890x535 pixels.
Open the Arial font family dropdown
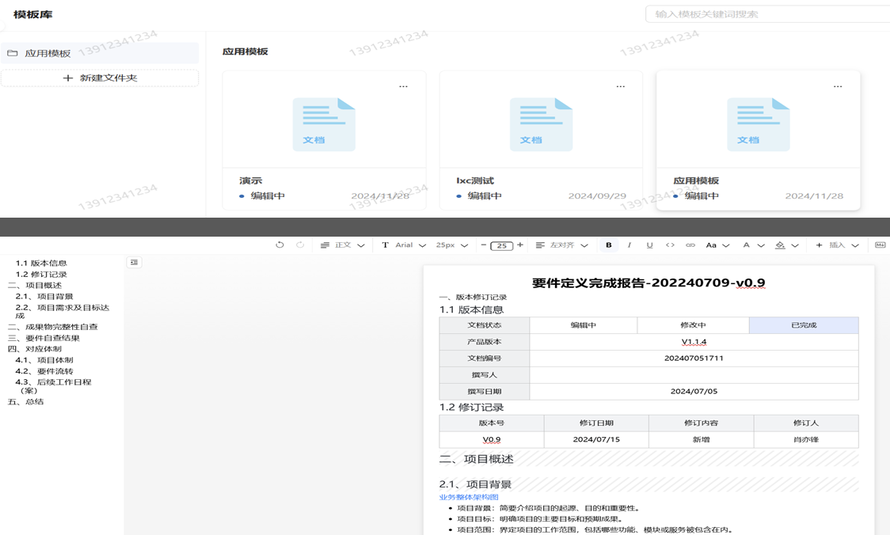click(x=403, y=245)
